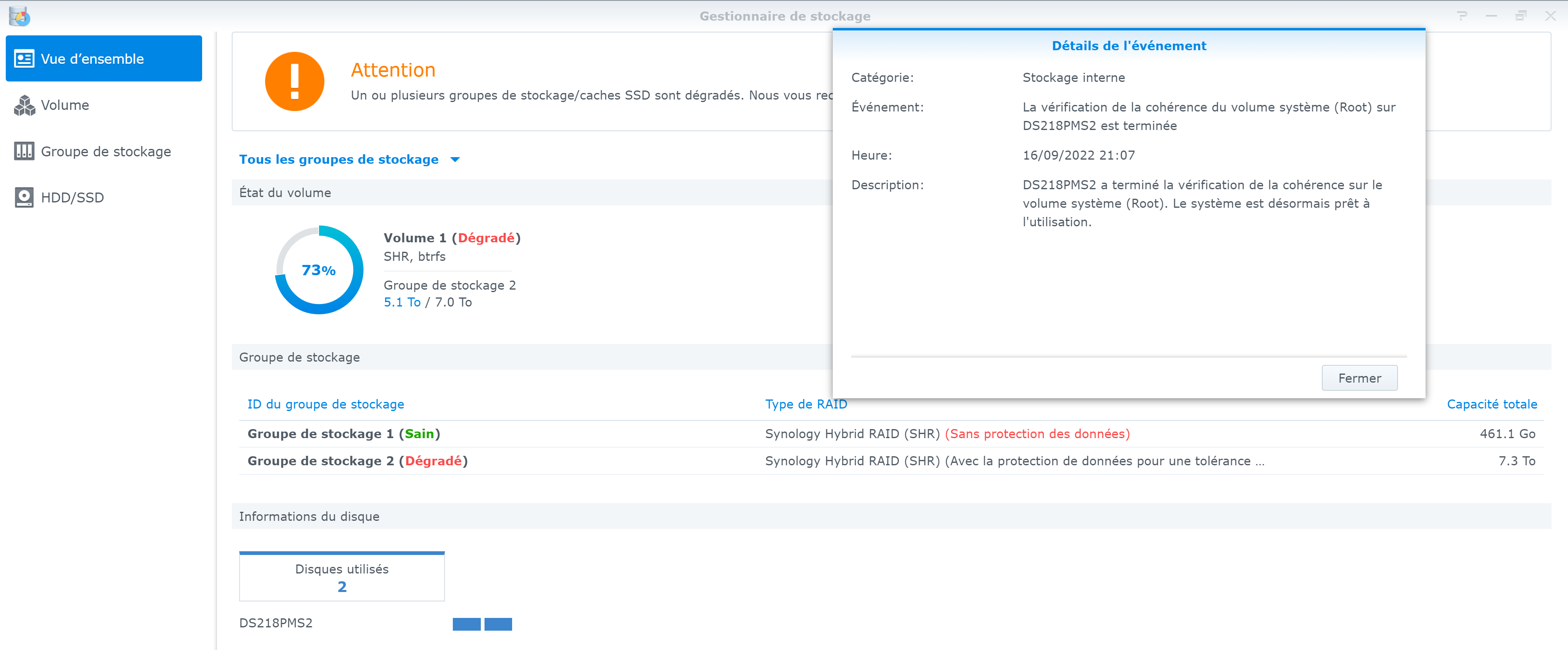Click the Attention heading text

point(393,70)
